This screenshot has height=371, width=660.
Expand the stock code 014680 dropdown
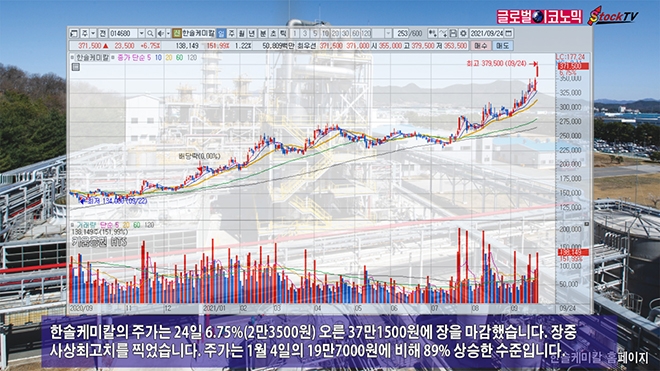point(141,33)
